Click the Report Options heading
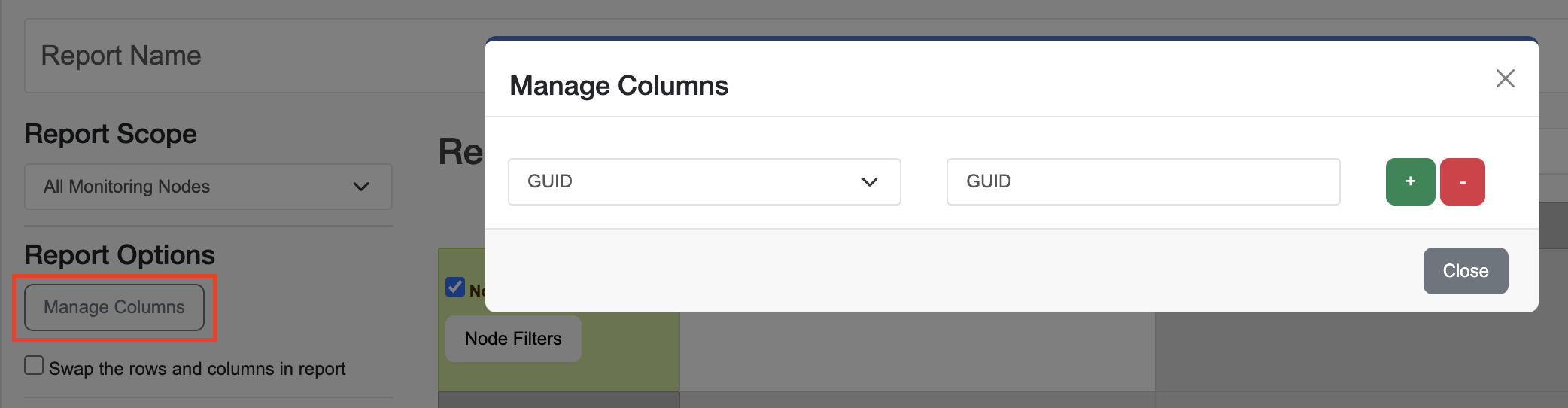1568x408 pixels. tap(120, 255)
